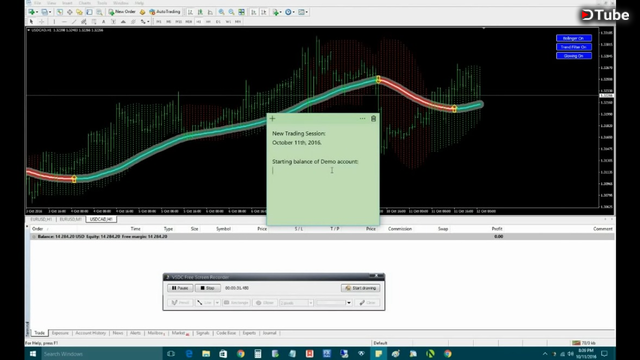The height and width of the screenshot is (360, 640).
Task: Toggle the Glowing On chart button
Action: click(x=574, y=56)
